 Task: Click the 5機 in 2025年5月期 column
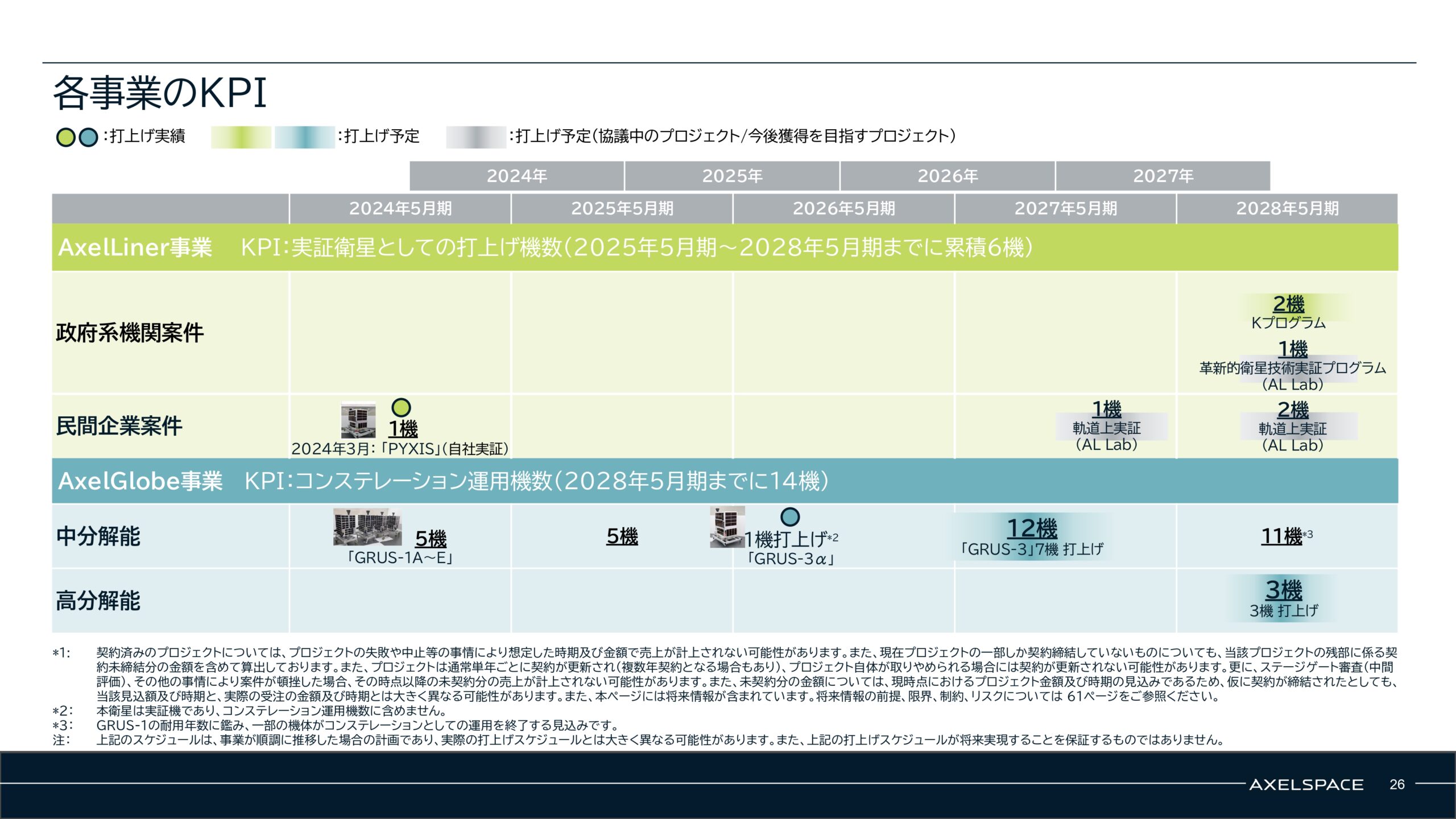[622, 536]
